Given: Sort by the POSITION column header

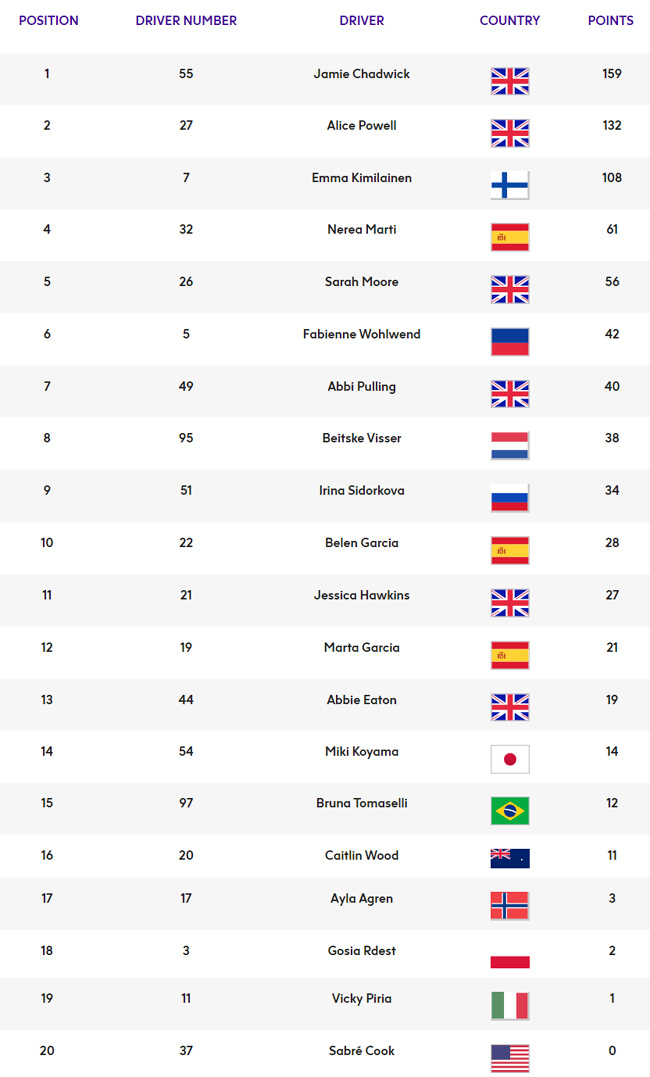Looking at the screenshot, I should click(48, 21).
